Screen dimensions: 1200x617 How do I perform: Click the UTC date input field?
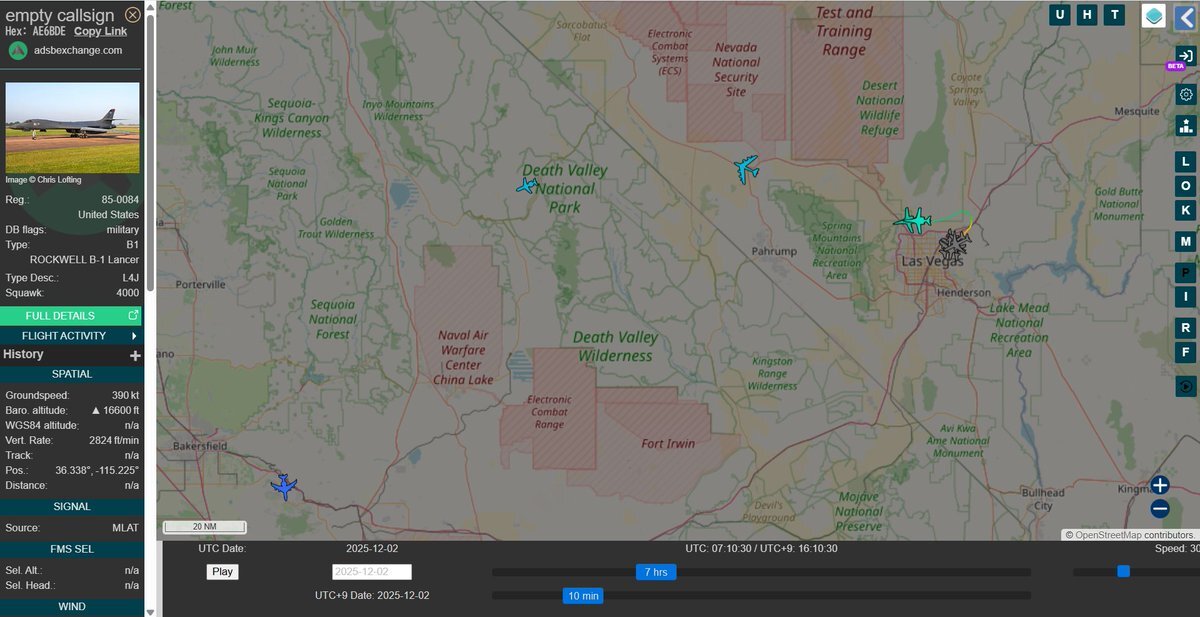371,572
